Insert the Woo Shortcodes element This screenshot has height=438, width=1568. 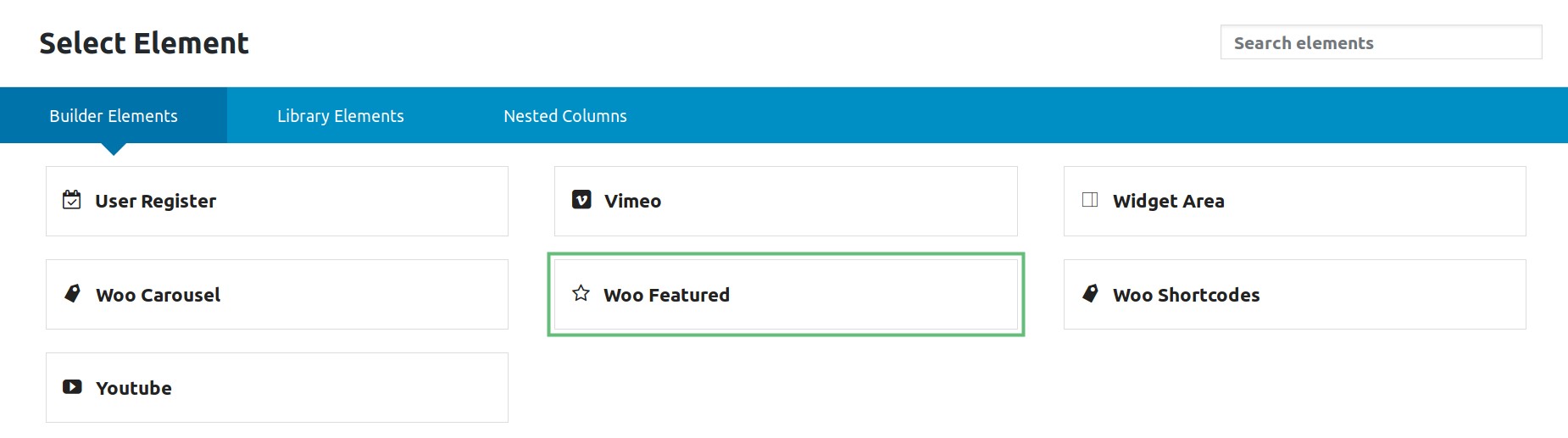click(x=1294, y=294)
